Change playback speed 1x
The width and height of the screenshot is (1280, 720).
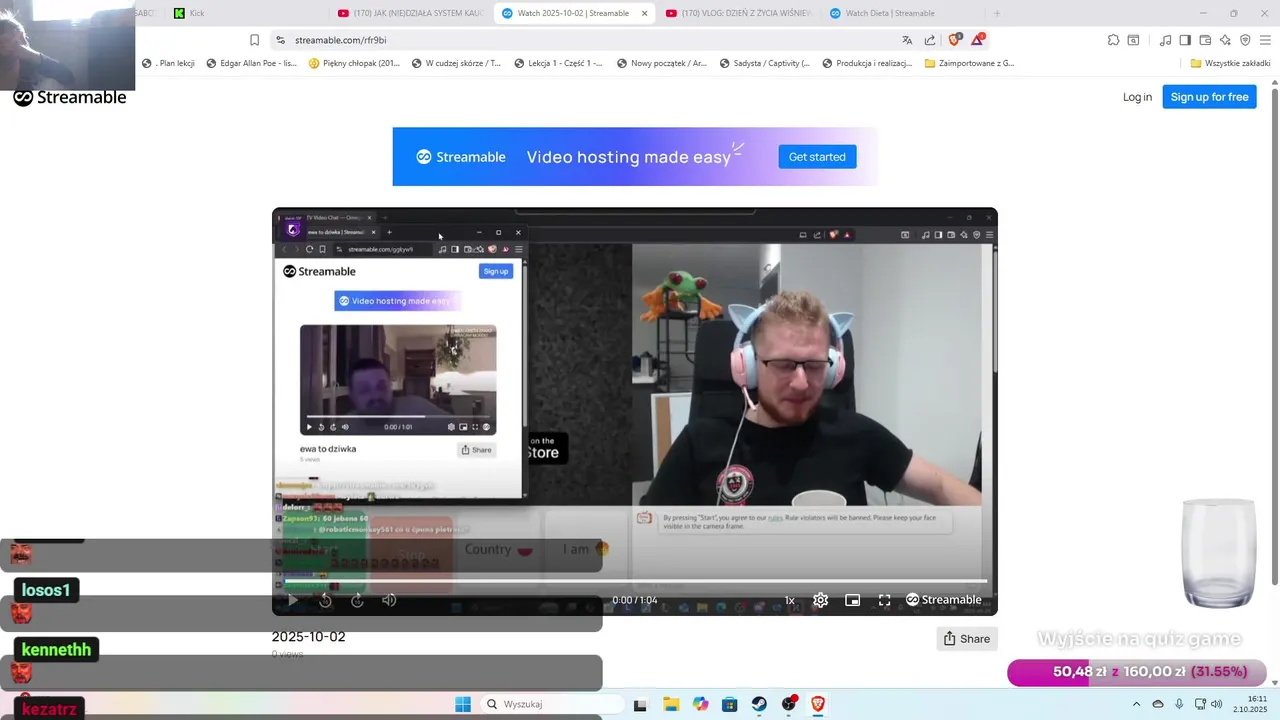click(x=789, y=600)
